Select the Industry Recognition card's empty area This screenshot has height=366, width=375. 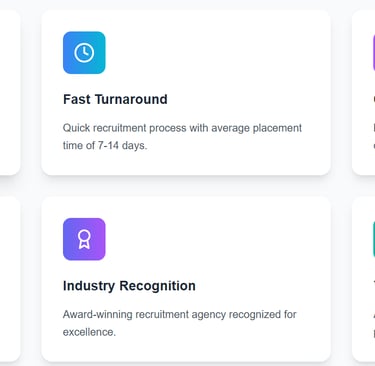click(x=217, y=240)
